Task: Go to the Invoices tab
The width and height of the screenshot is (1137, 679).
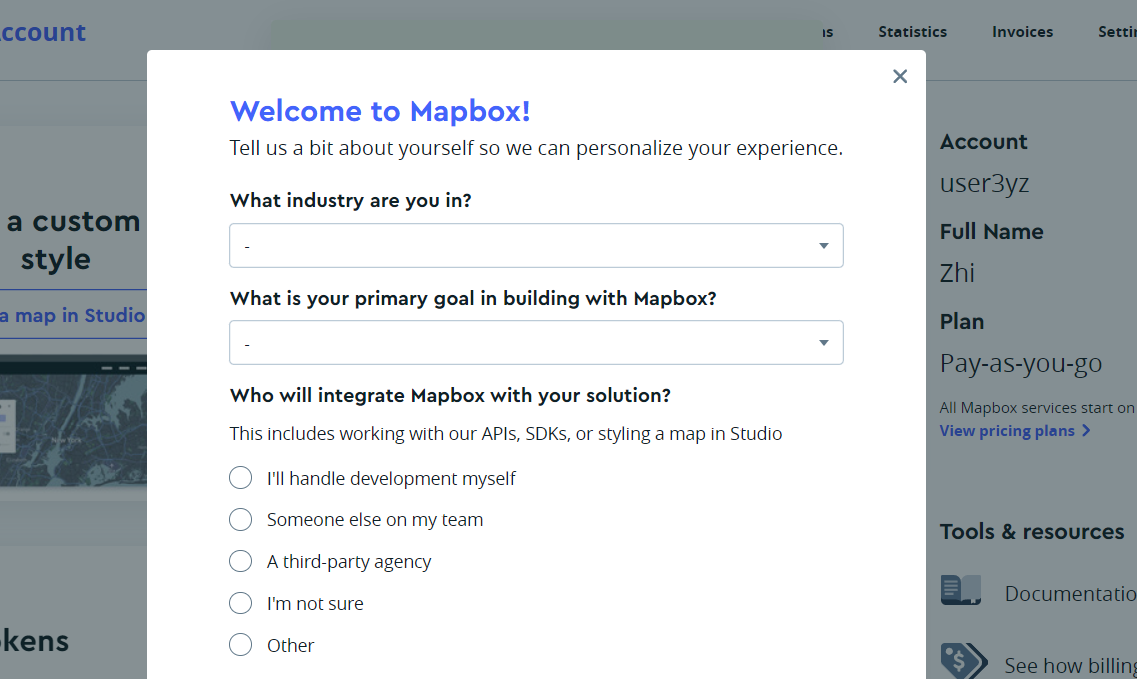Action: coord(1022,32)
